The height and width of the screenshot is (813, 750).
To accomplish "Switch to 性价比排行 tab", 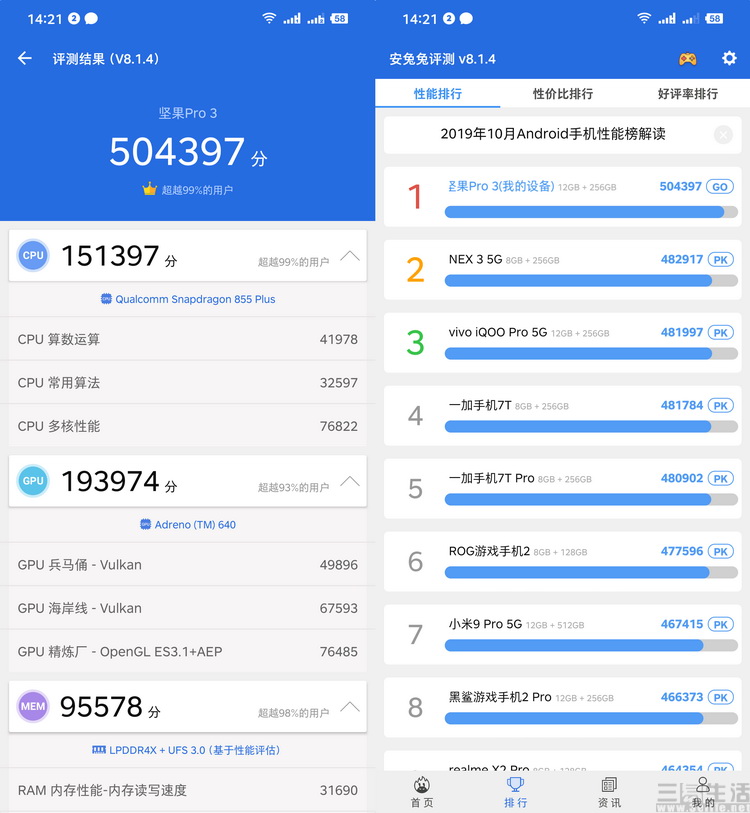I will (x=563, y=94).
